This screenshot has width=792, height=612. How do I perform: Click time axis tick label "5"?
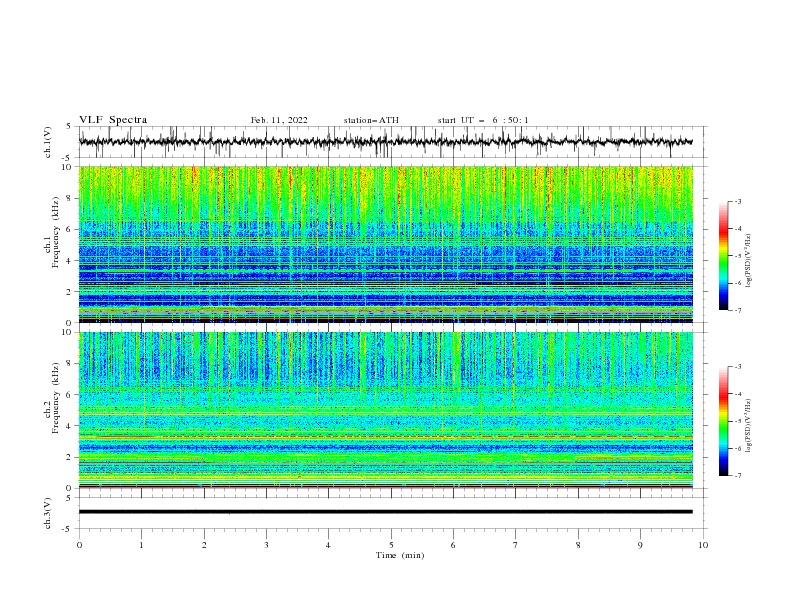click(x=391, y=545)
